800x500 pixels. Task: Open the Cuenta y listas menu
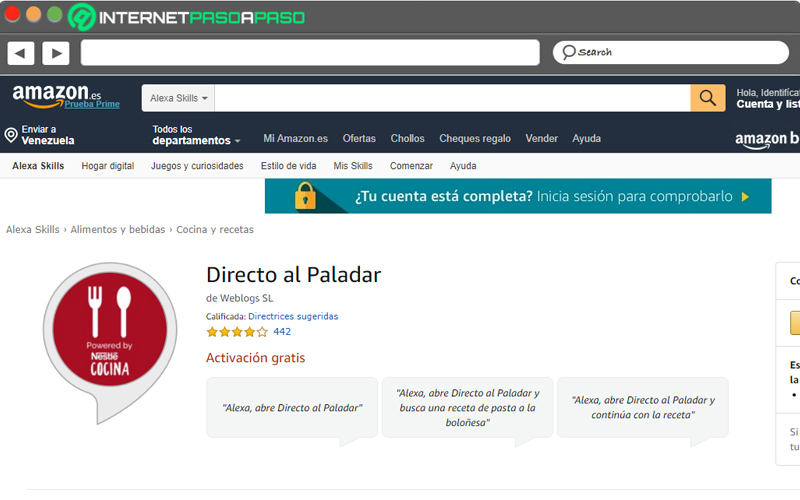pyautogui.click(x=768, y=98)
